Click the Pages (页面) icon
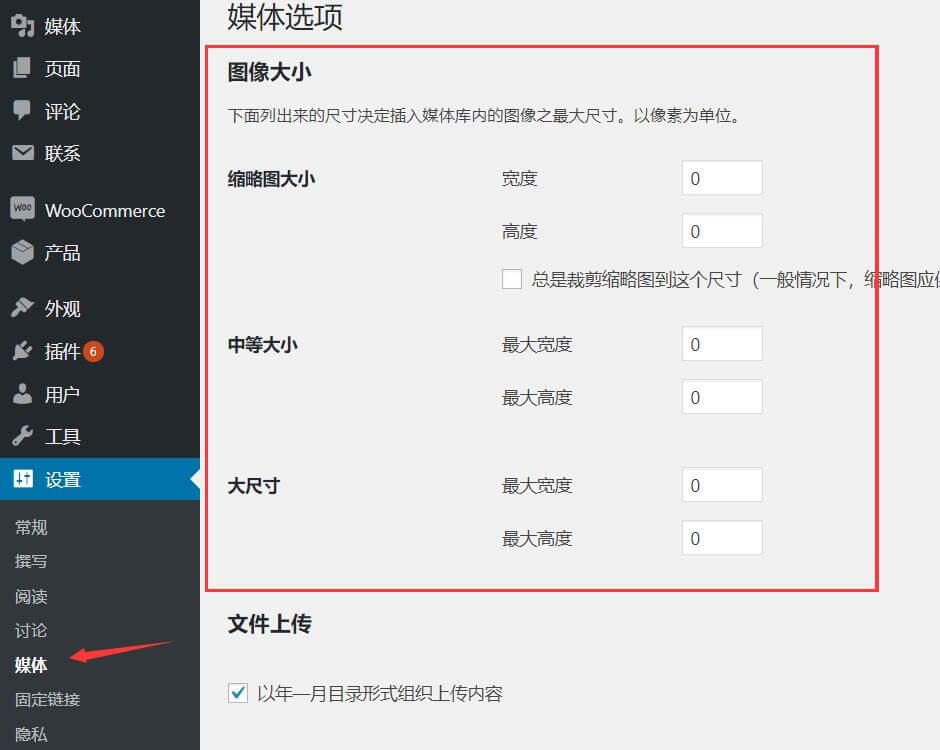940x750 pixels. pos(22,69)
